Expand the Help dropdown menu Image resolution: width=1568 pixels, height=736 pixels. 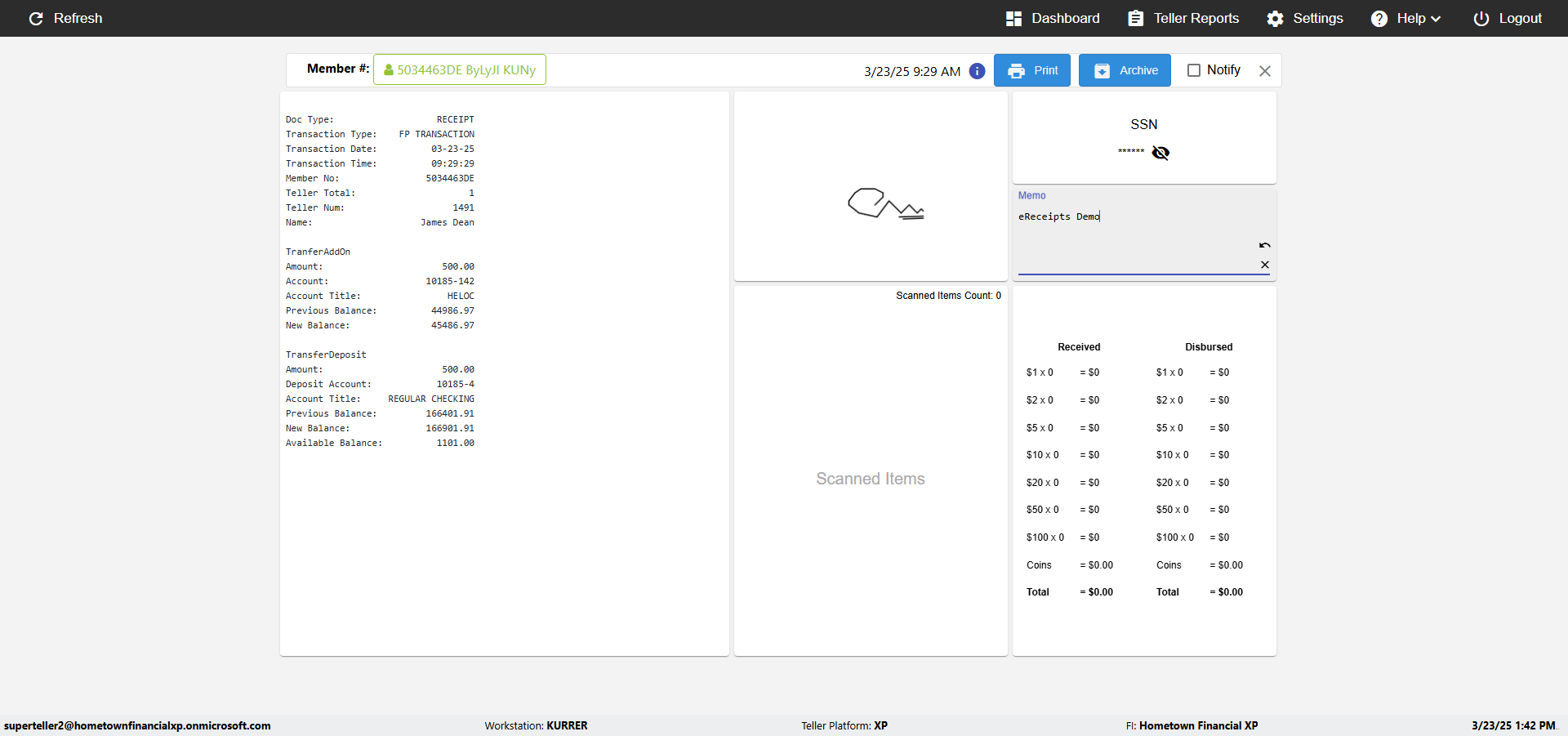[x=1406, y=18]
